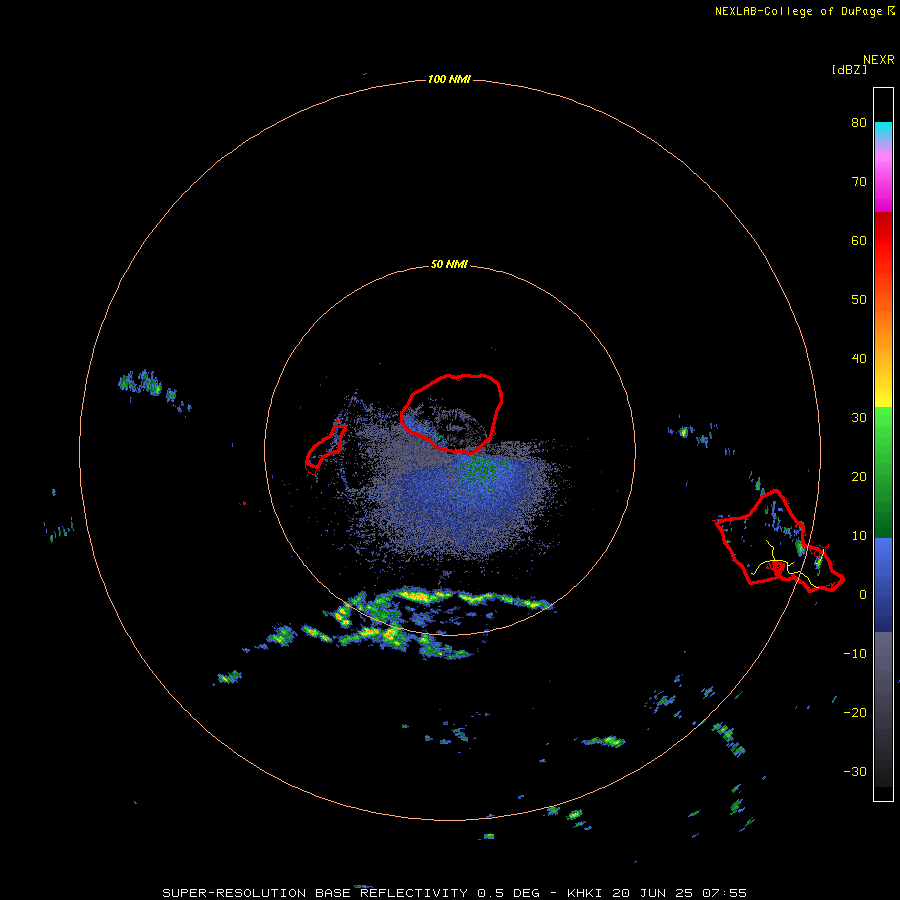This screenshot has width=900, height=900.
Task: Click the NEXLAB-College of DuPage label
Action: [798, 11]
